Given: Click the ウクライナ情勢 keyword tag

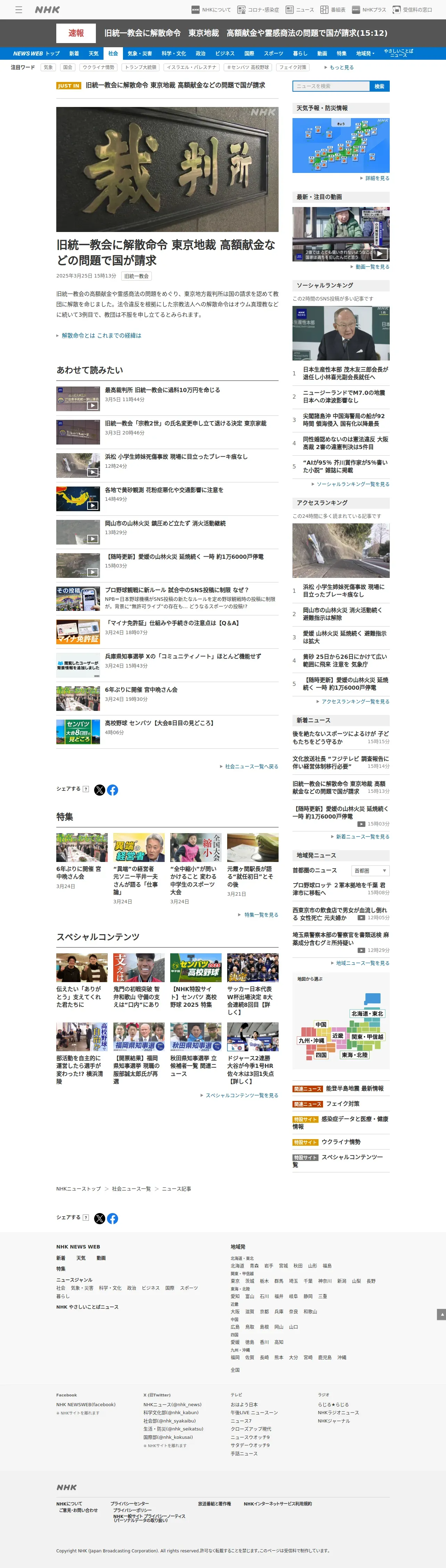Looking at the screenshot, I should [98, 68].
